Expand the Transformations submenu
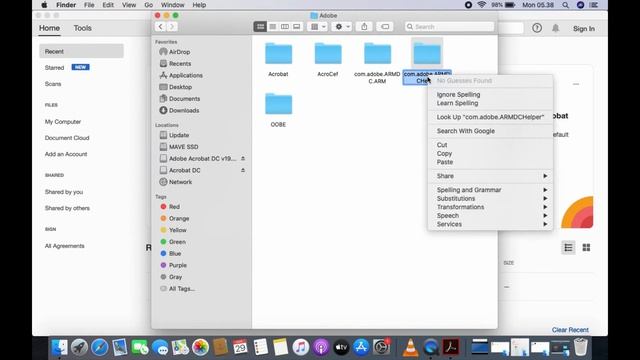Screen dimensions: 640x360 point(490,207)
